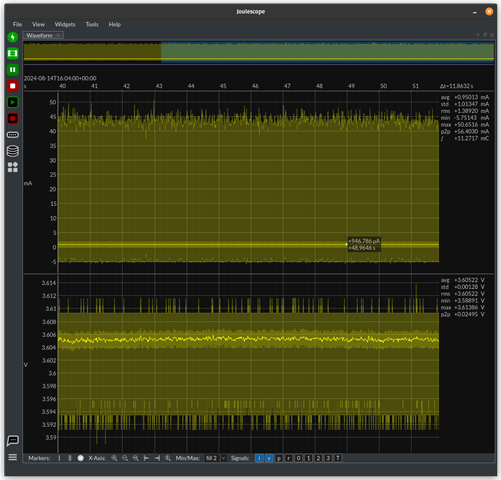
Task: Click the time axis tick labeled 50
Action: pos(384,86)
